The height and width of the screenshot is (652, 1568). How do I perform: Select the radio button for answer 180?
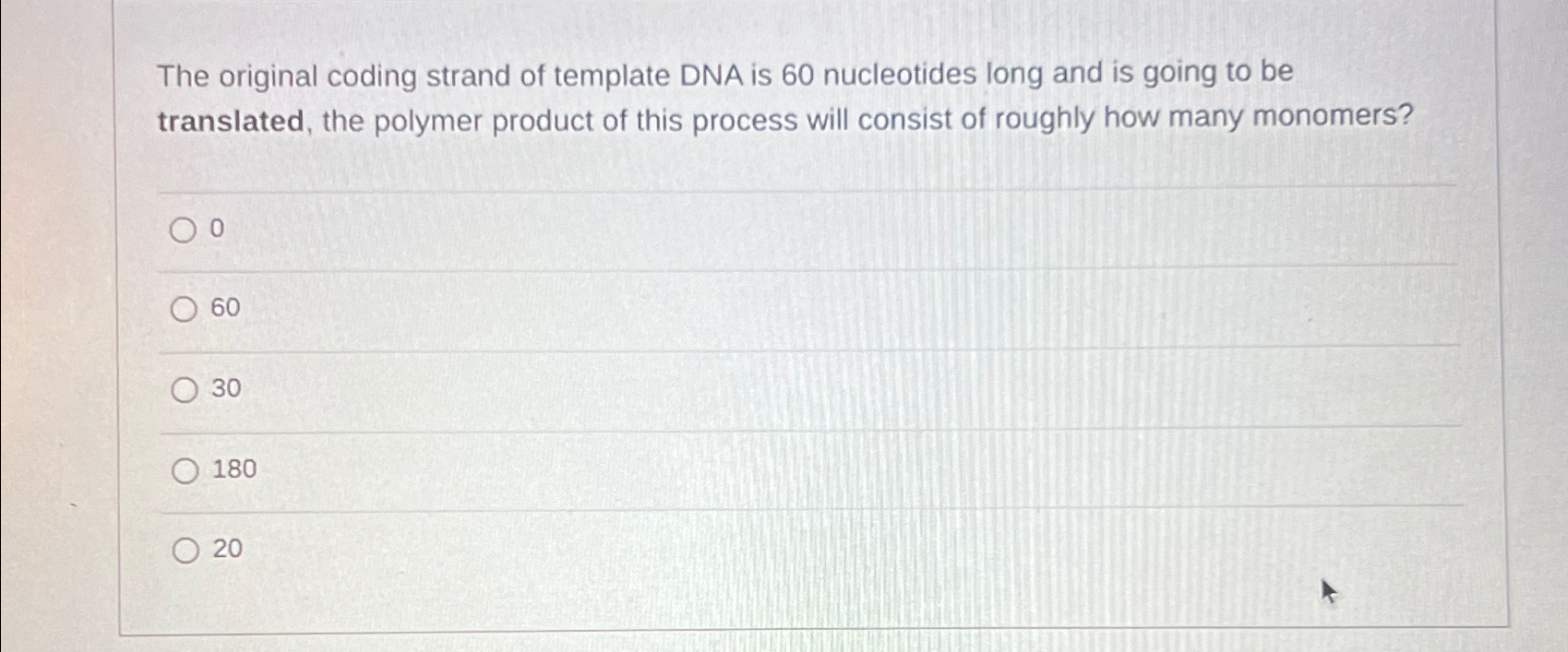(187, 469)
